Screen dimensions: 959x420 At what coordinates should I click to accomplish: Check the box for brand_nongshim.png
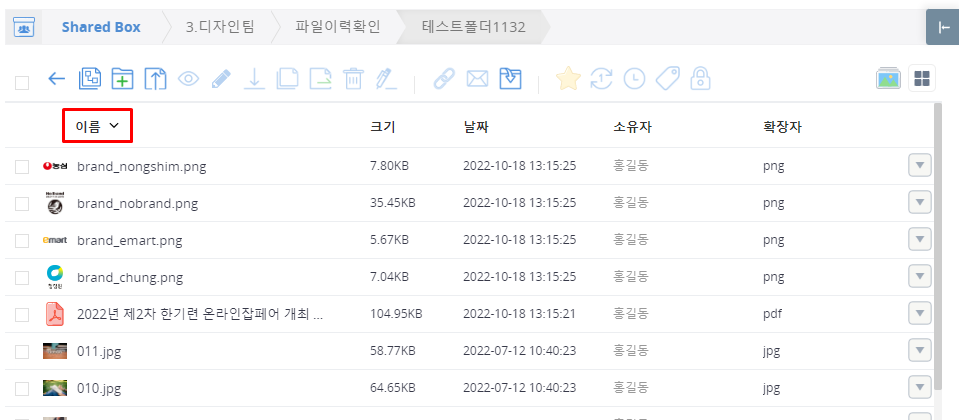point(22,167)
